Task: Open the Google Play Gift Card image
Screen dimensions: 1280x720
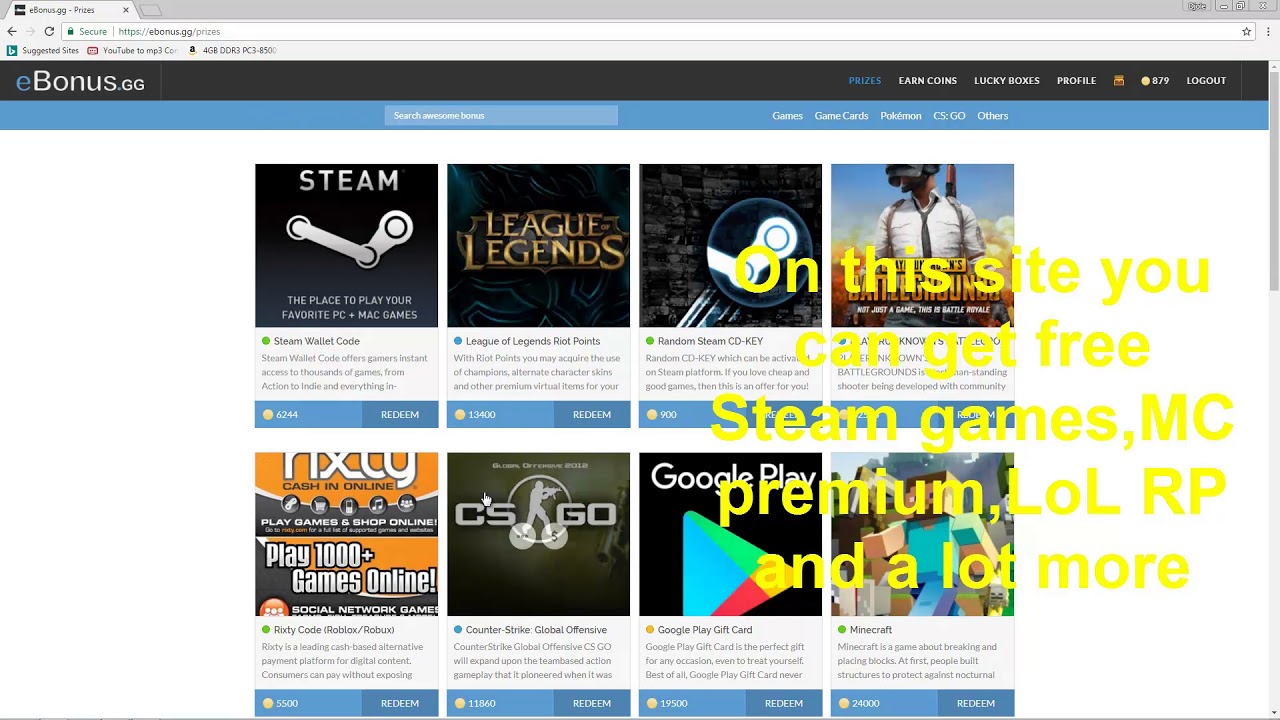Action: [x=730, y=534]
